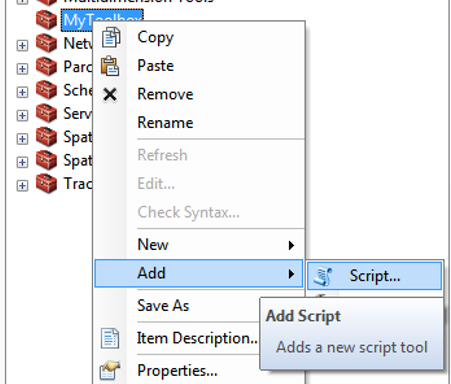Viewport: 451px width, 384px height.
Task: Select the Netw toolbox label
Action: click(x=78, y=43)
